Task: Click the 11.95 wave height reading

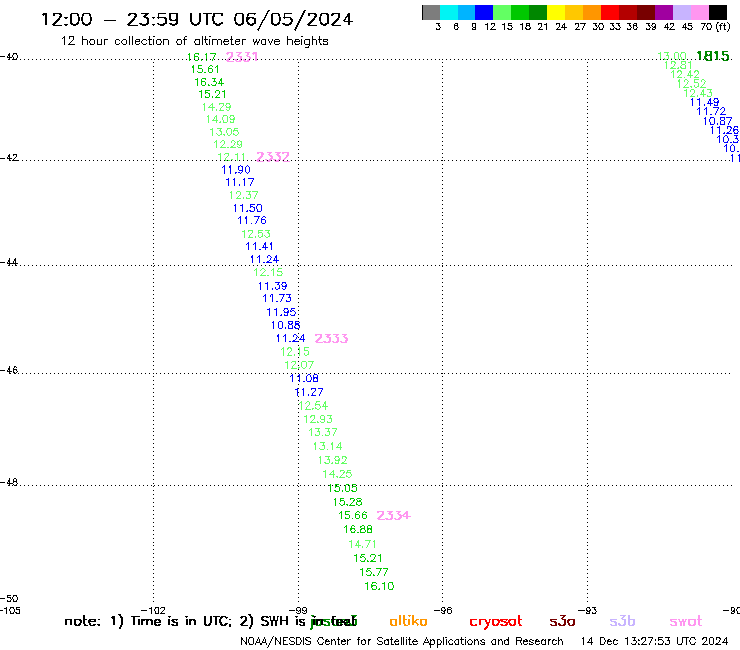Action: coord(281,312)
